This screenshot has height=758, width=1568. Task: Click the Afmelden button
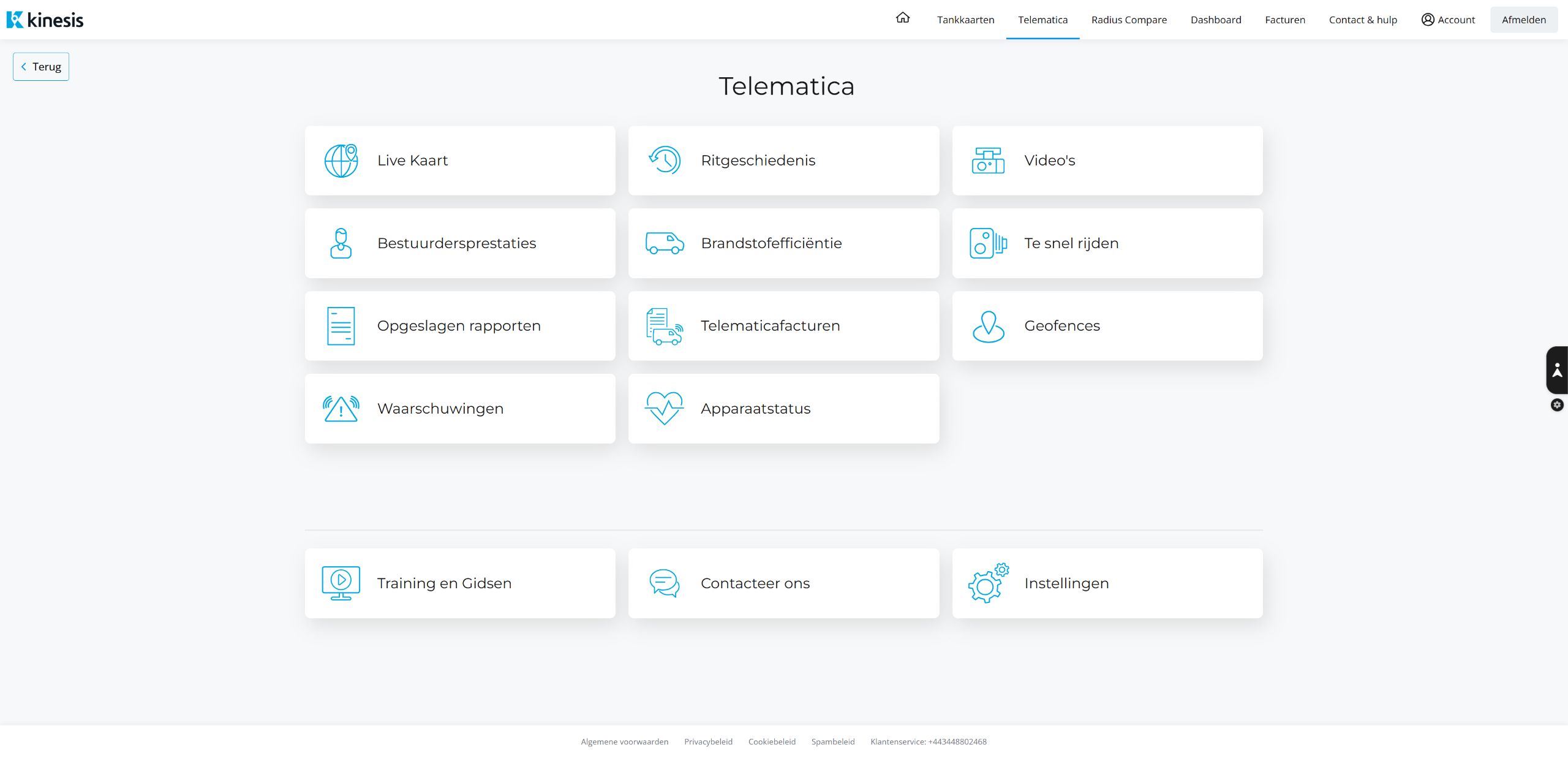click(1523, 20)
